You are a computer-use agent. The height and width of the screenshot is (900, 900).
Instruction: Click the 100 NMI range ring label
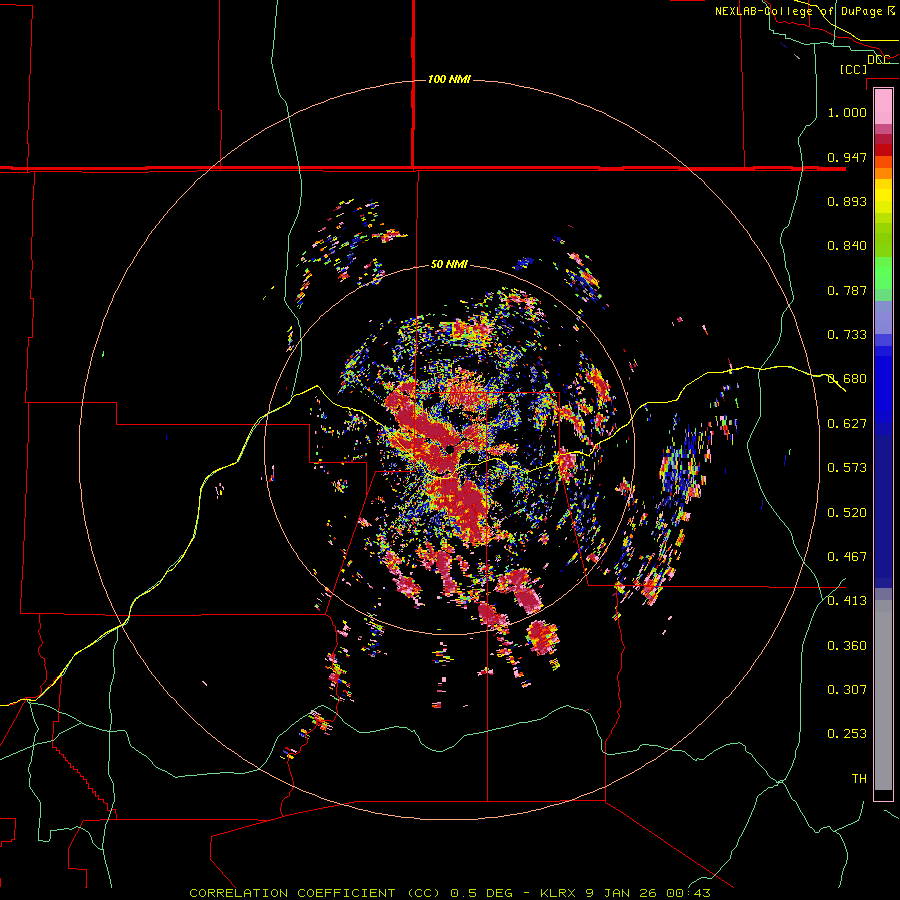[449, 79]
